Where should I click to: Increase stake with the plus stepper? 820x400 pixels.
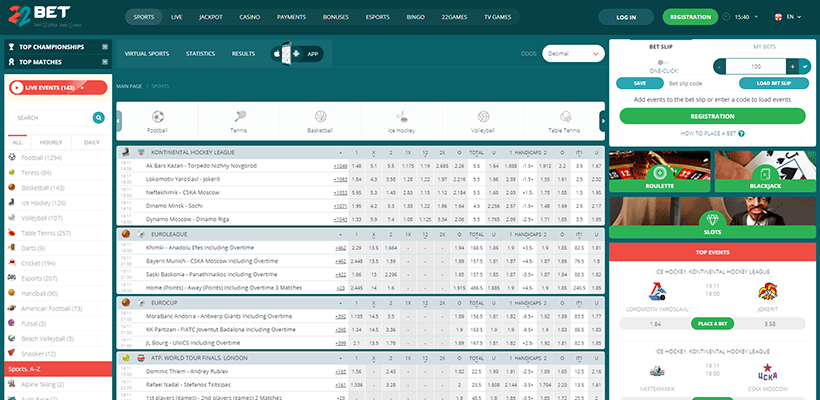[792, 65]
